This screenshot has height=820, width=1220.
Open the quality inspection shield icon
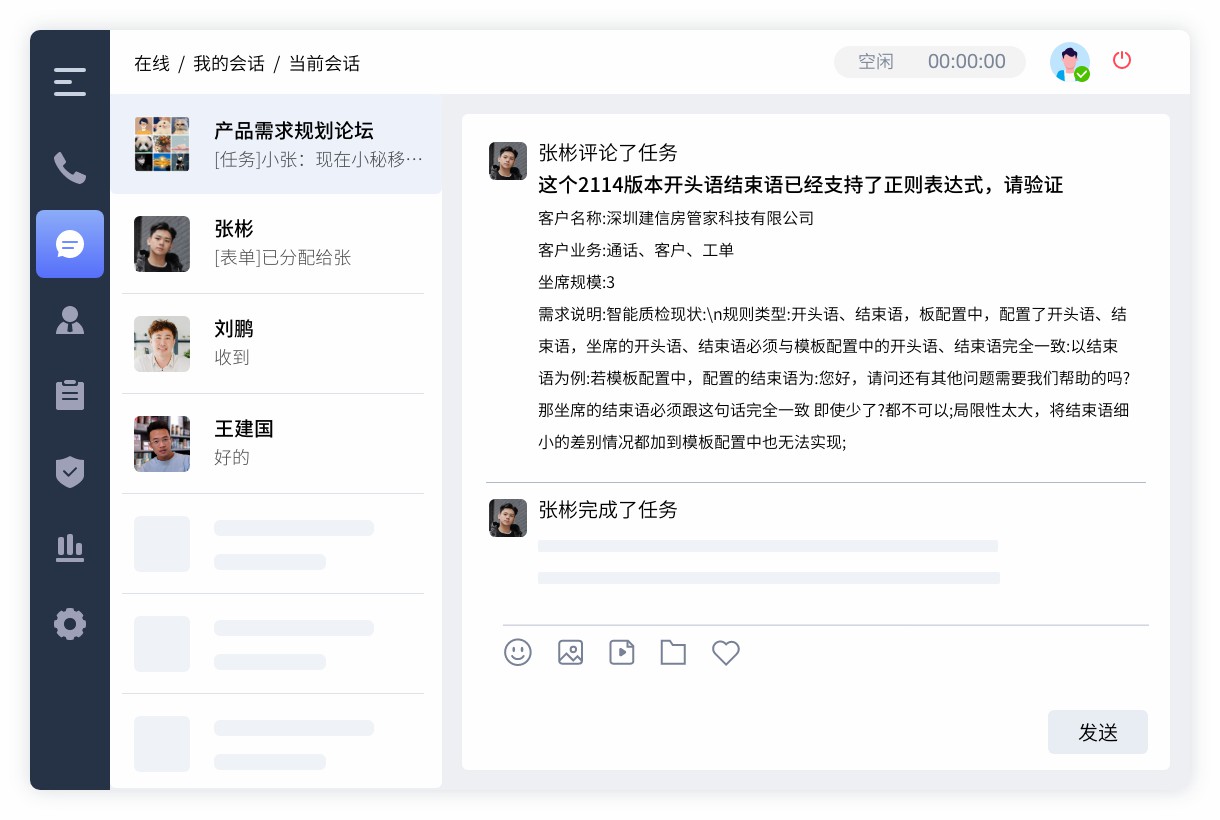[70, 472]
